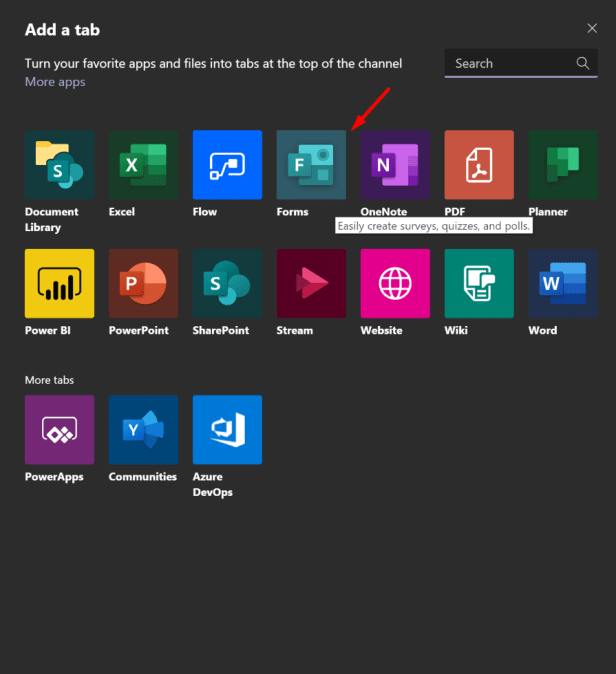
Task: Choose the Flow app icon
Action: 227,165
